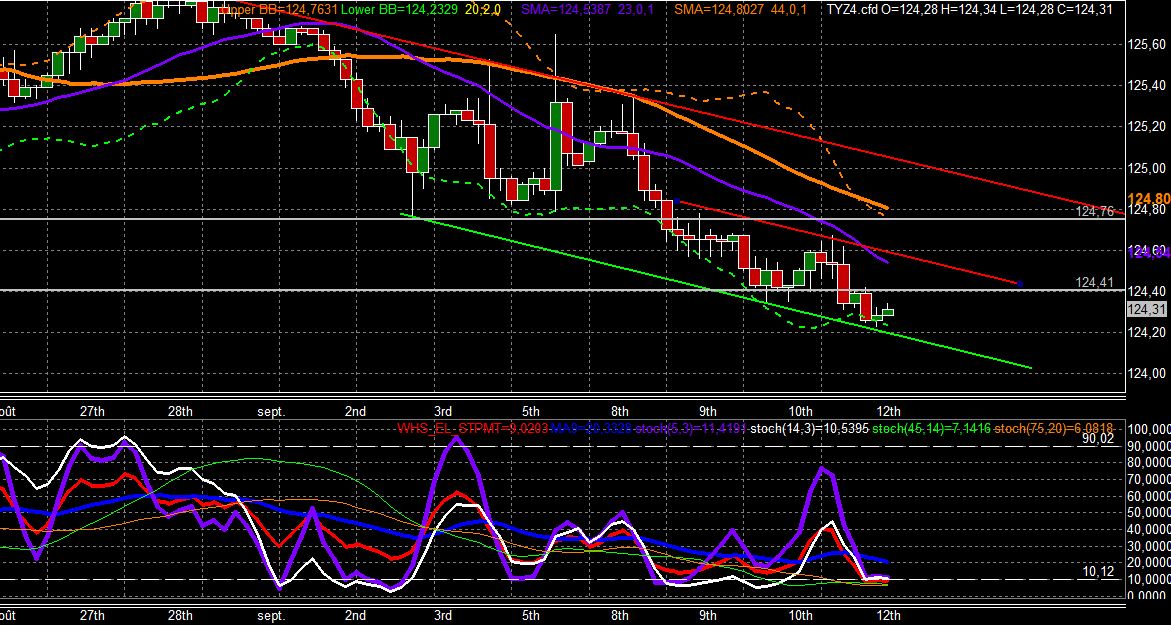Click 27th on the price chart date axis

point(92,411)
